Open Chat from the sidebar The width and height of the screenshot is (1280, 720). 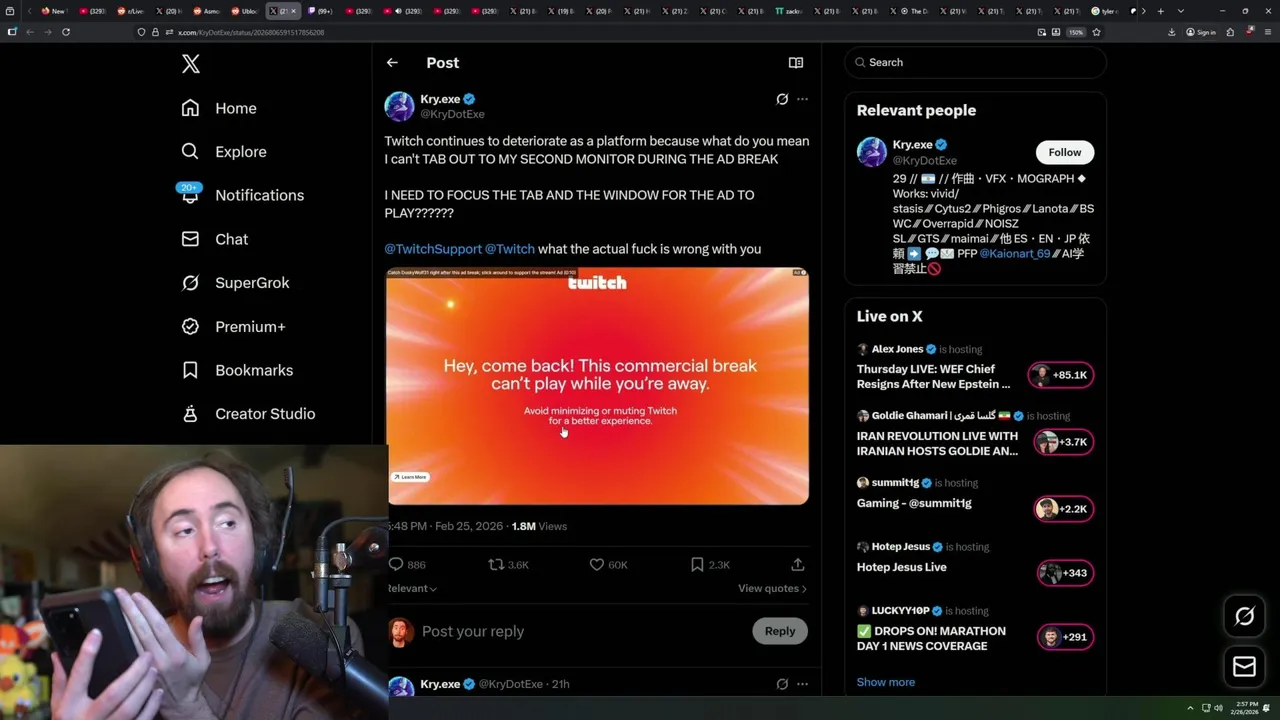(x=214, y=239)
